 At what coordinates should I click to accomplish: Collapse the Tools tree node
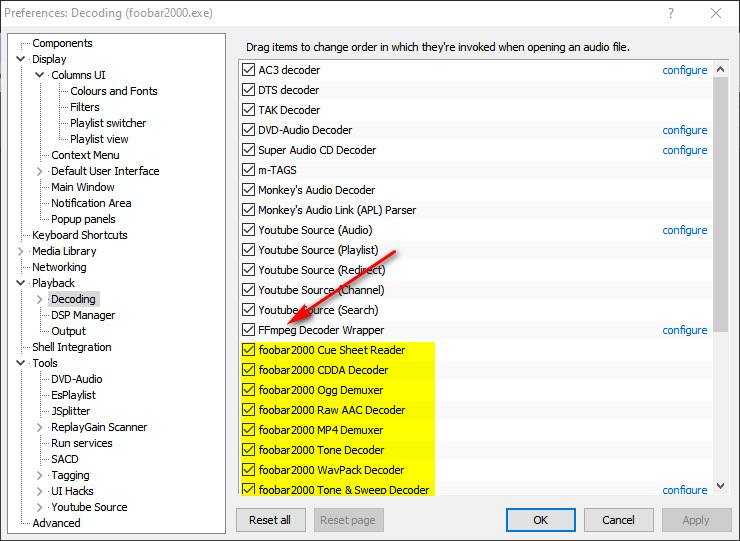(x=21, y=363)
